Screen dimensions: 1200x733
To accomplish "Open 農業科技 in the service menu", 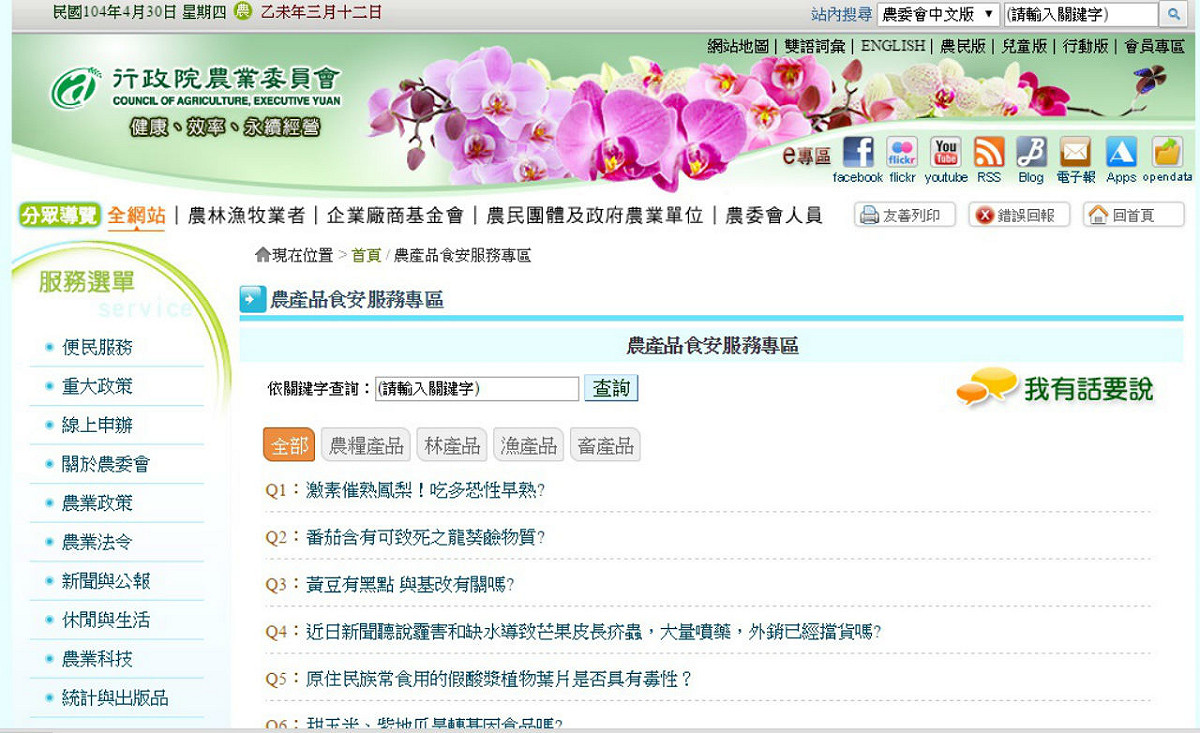I will 97,659.
